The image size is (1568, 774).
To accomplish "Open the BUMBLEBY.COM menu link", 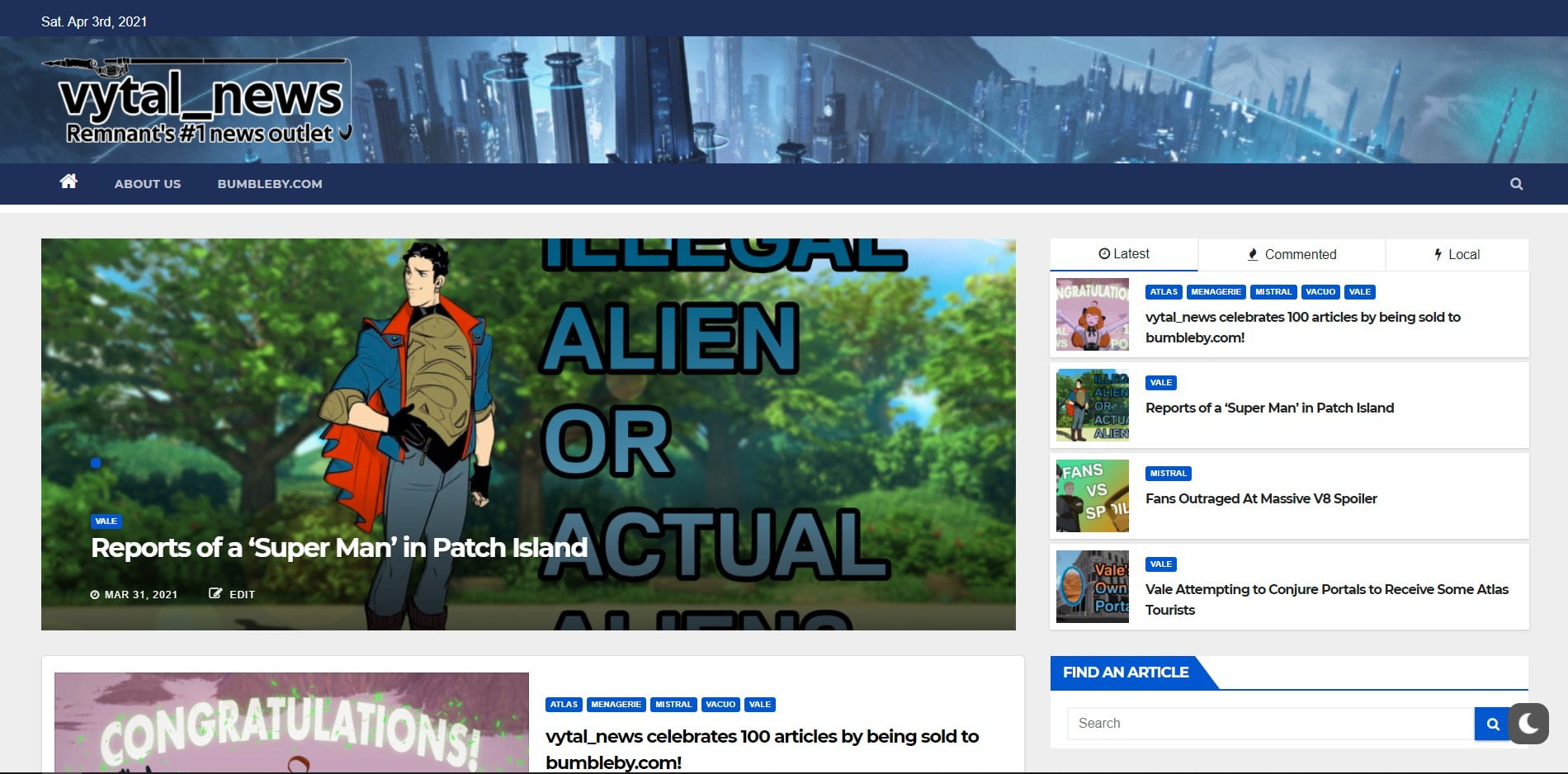I will pyautogui.click(x=270, y=184).
